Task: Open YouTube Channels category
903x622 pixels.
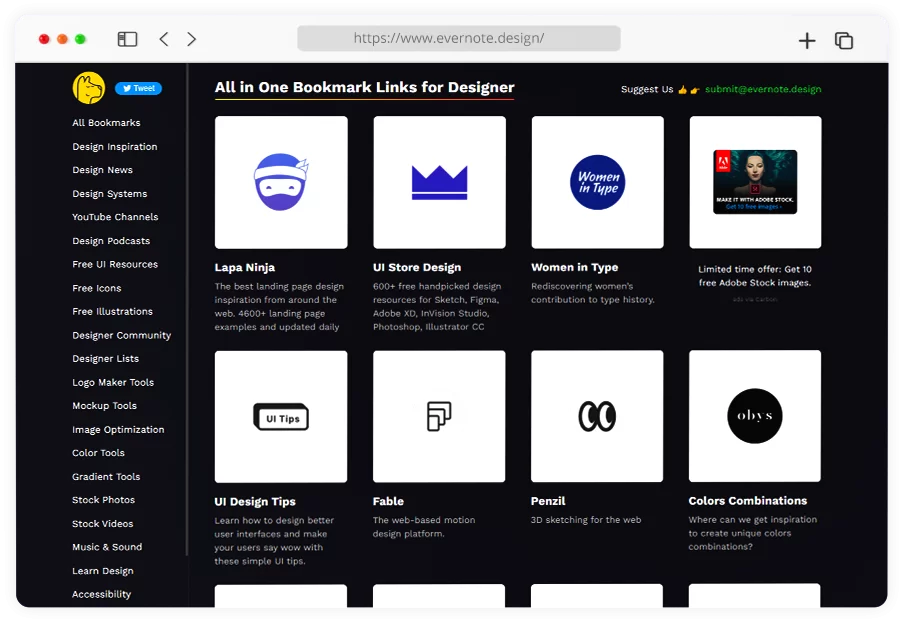Action: (x=115, y=217)
